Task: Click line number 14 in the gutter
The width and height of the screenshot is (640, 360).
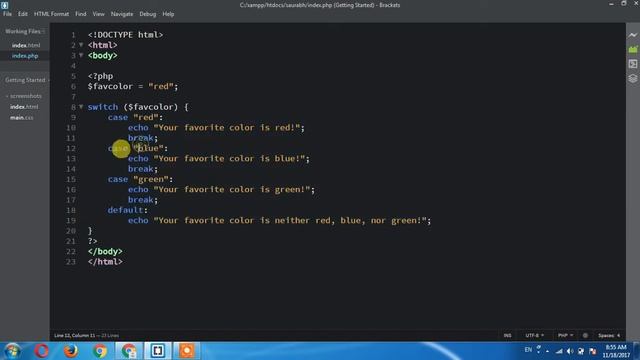Action: click(x=71, y=169)
